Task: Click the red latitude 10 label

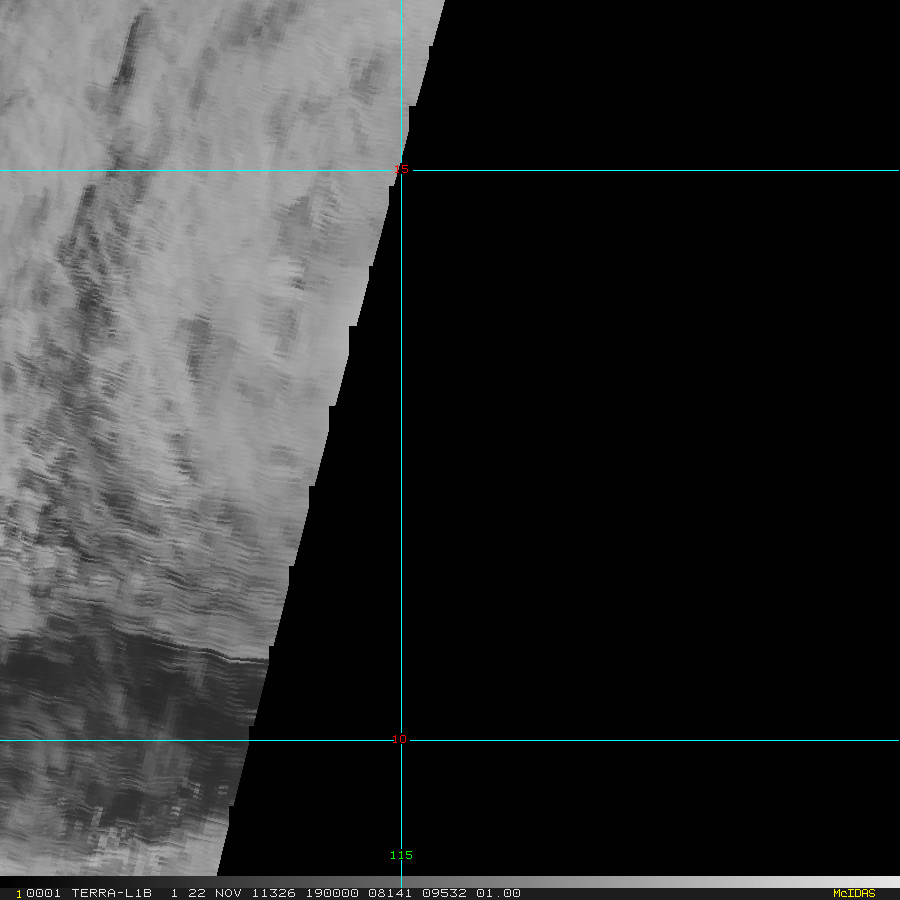Action: point(399,739)
